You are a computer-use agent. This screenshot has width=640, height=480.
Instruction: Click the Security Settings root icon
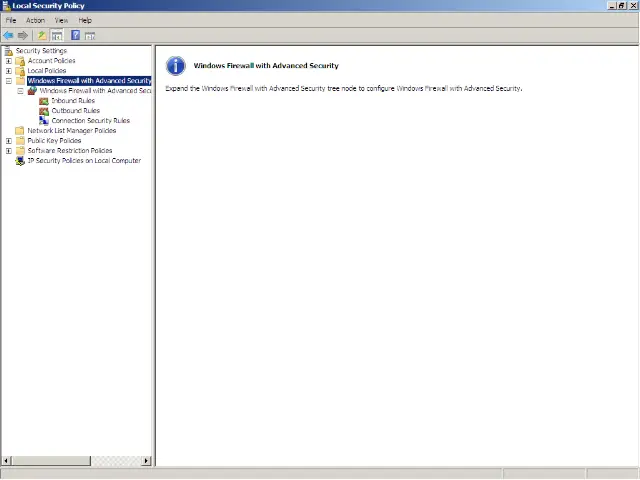click(x=8, y=51)
